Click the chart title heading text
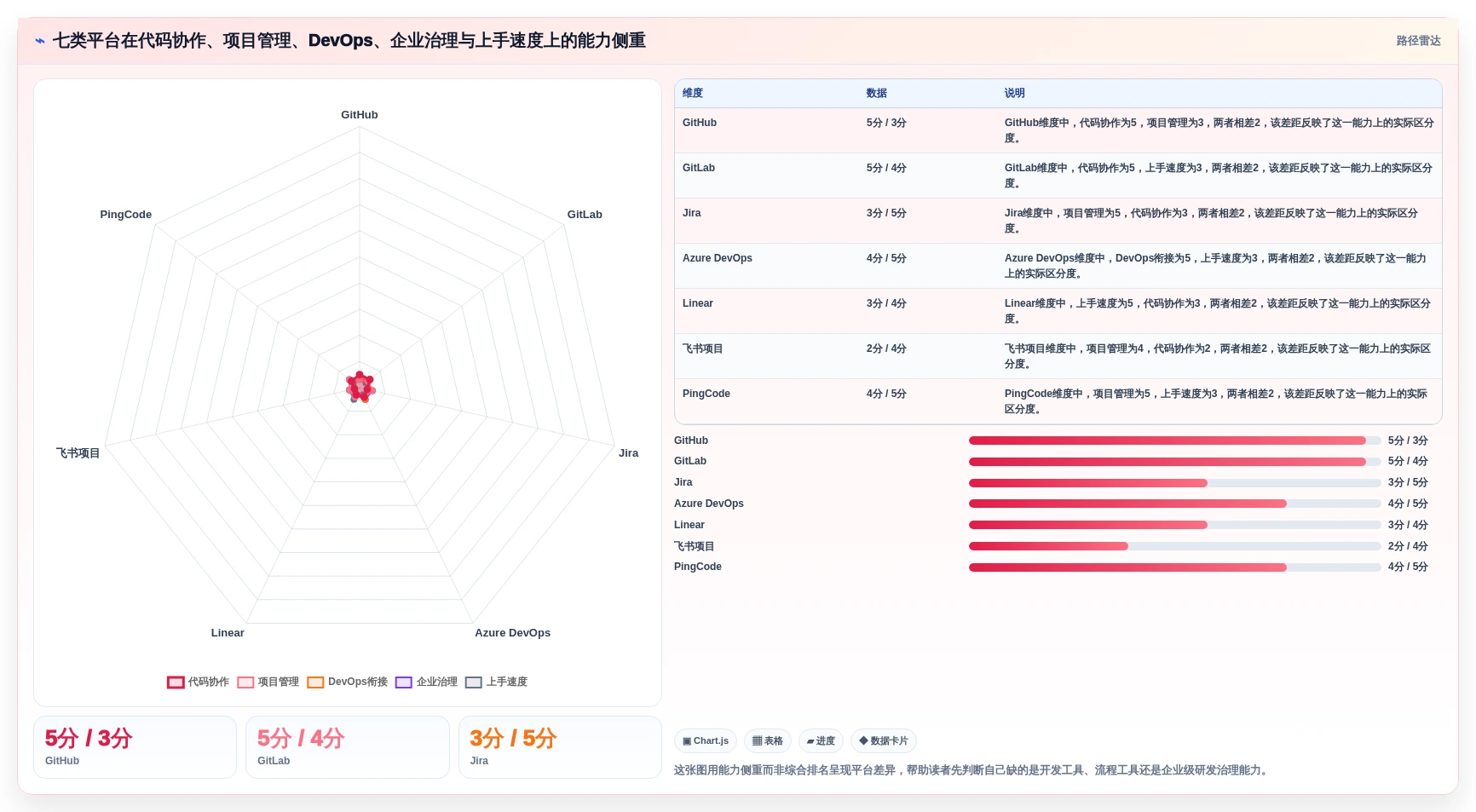Image resolution: width=1476 pixels, height=812 pixels. (x=349, y=41)
